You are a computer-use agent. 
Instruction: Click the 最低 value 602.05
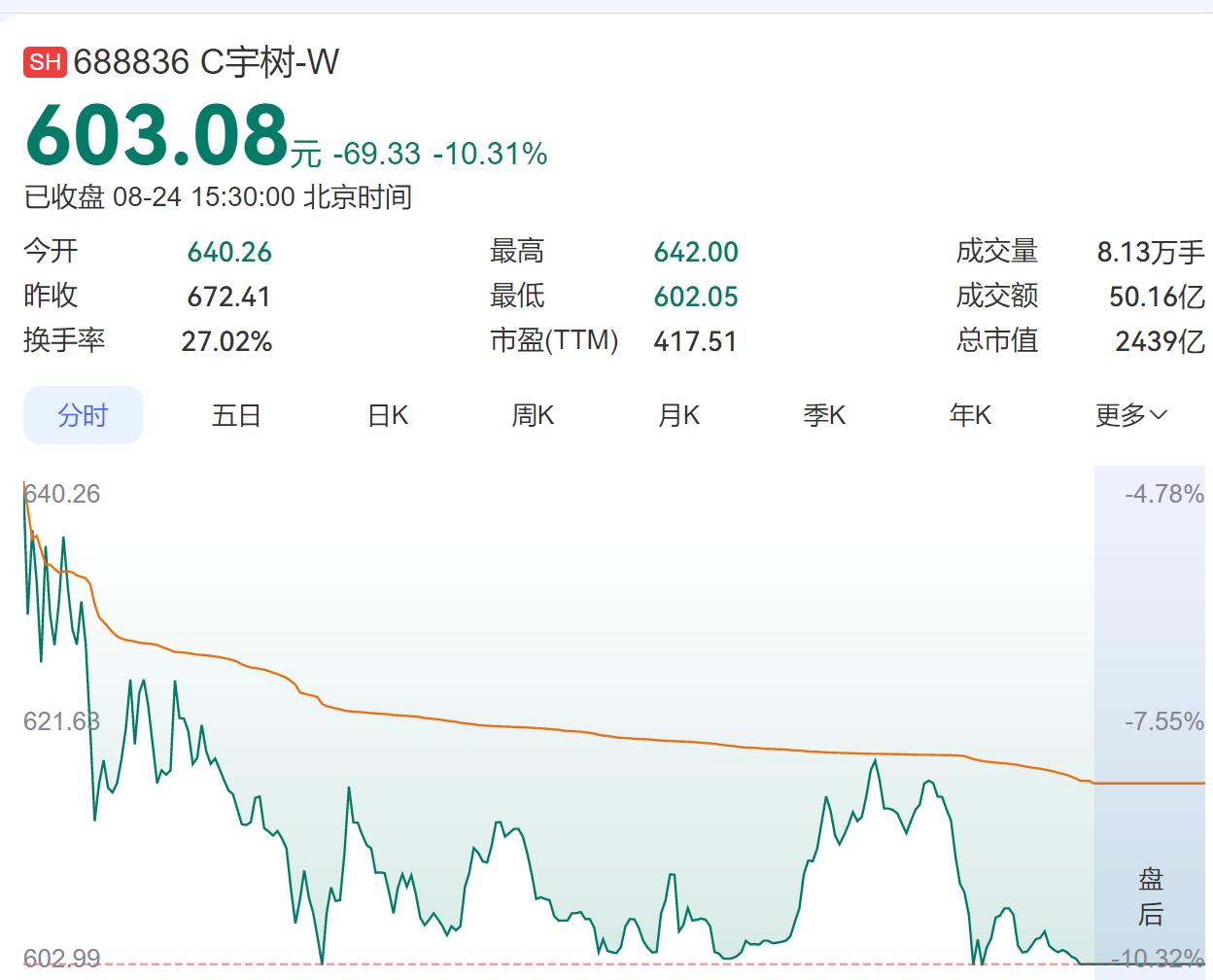click(696, 297)
